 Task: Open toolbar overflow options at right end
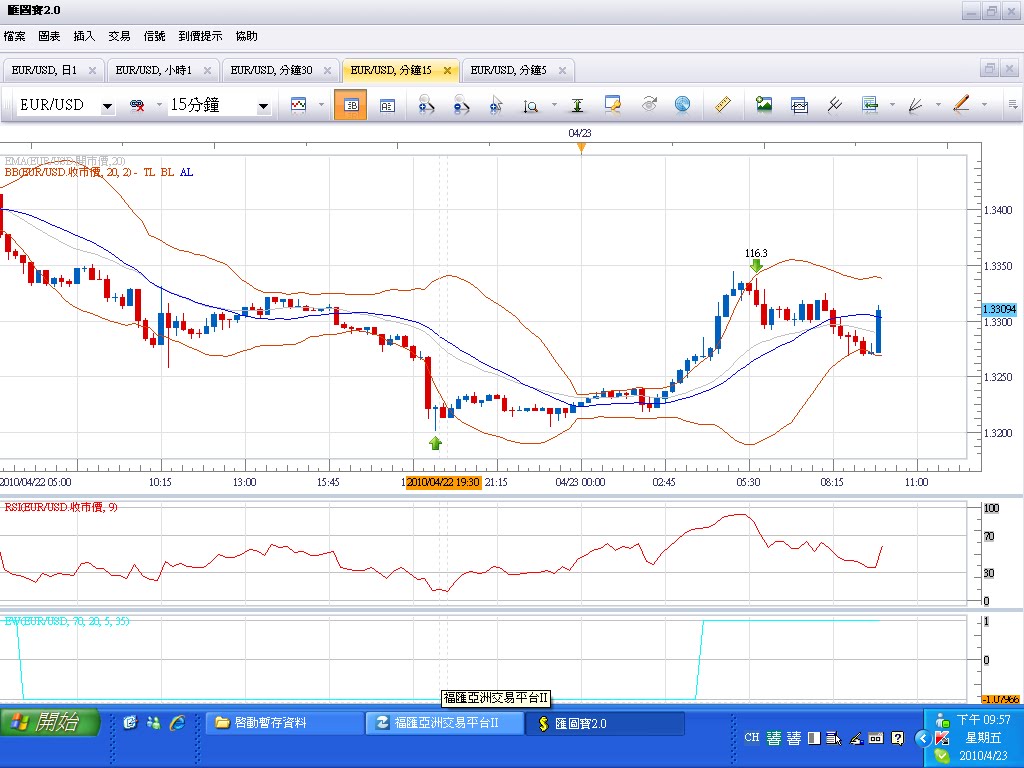coord(1013,104)
